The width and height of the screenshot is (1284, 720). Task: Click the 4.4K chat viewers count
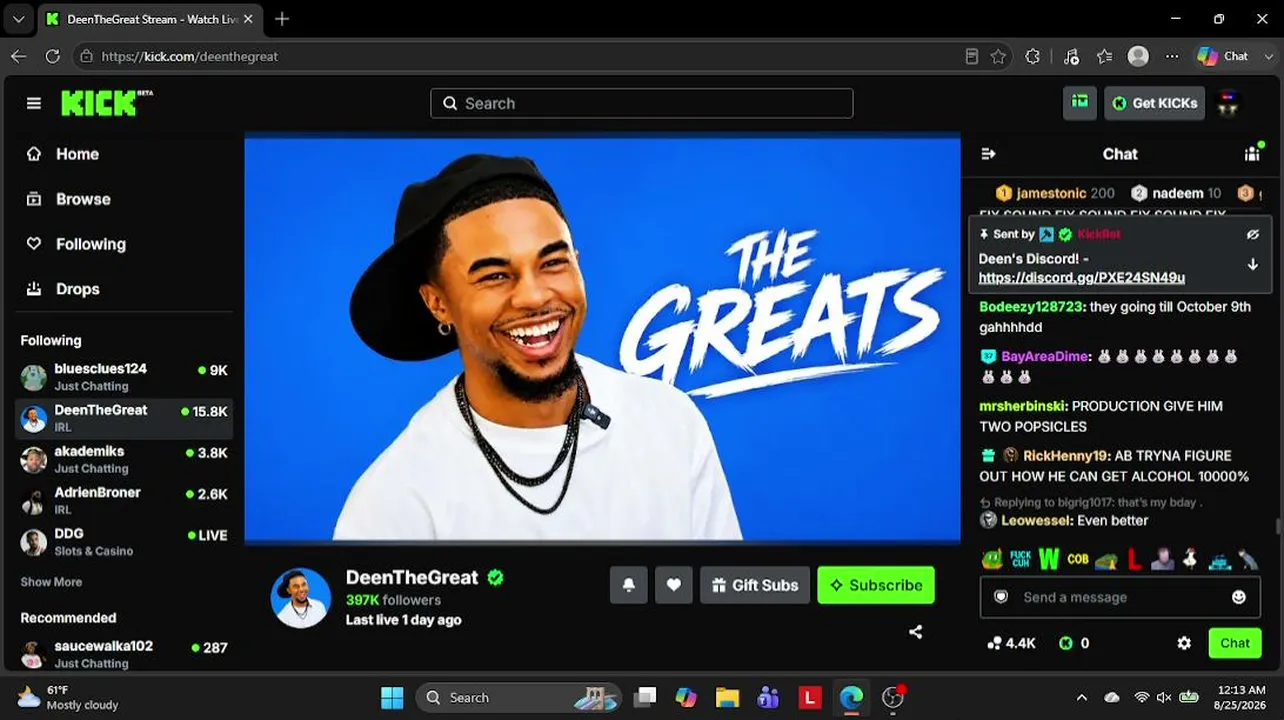coord(1011,643)
